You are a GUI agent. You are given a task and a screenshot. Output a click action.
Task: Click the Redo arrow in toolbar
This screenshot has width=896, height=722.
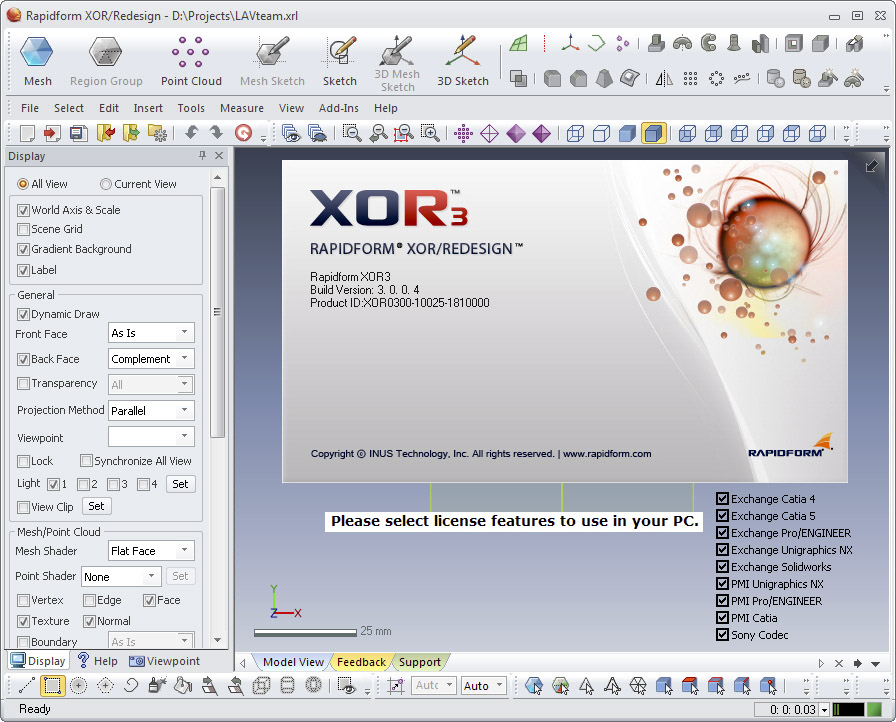tap(216, 133)
